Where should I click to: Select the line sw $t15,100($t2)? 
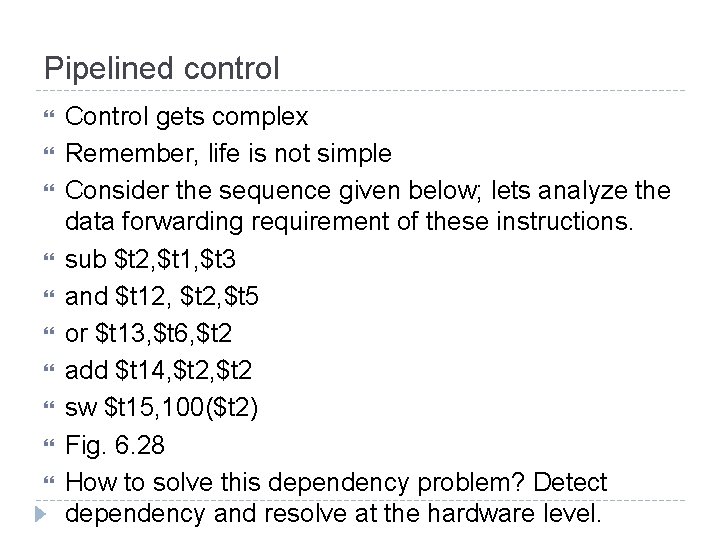click(x=162, y=408)
